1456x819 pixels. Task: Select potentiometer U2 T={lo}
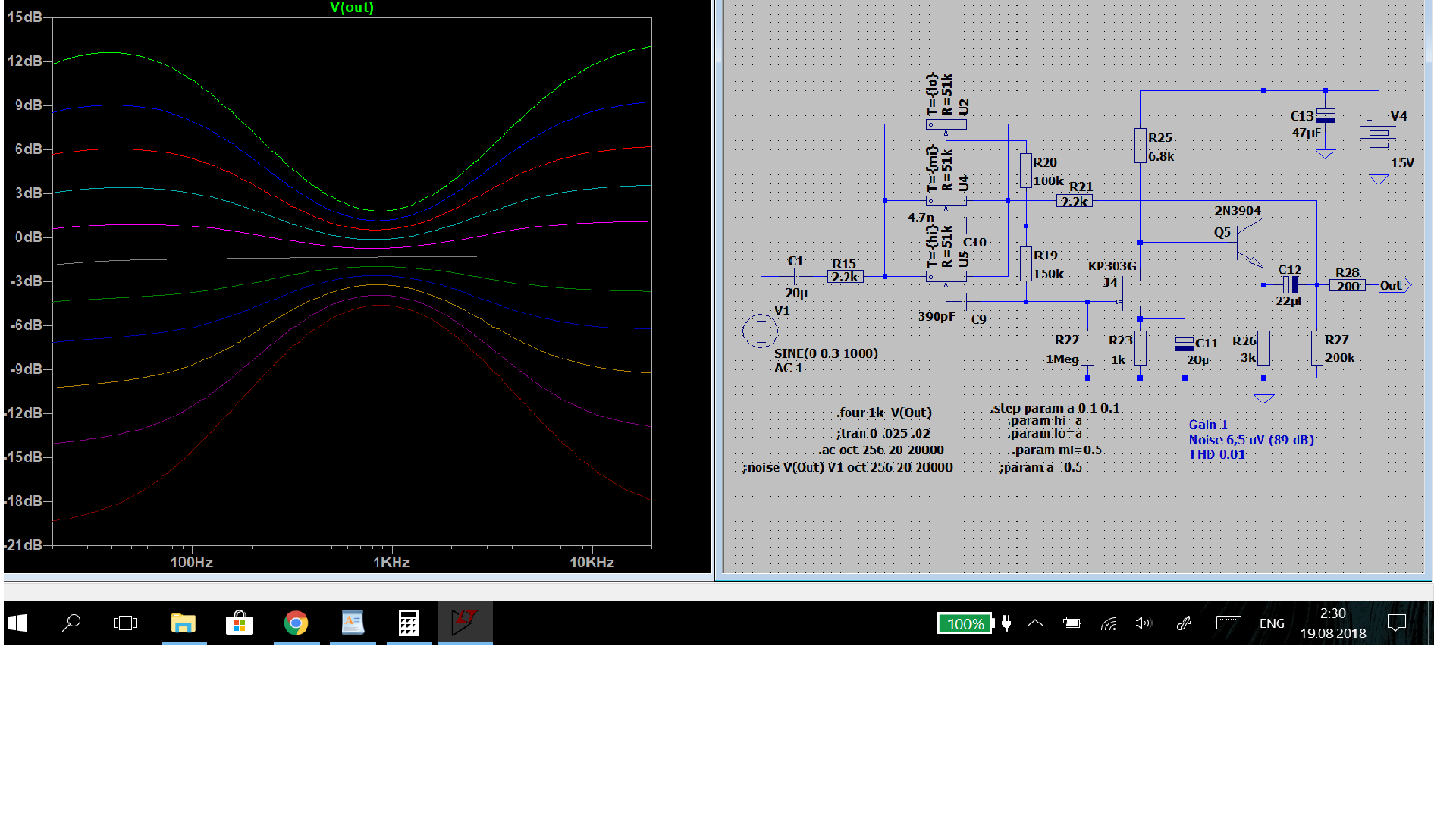(x=946, y=125)
